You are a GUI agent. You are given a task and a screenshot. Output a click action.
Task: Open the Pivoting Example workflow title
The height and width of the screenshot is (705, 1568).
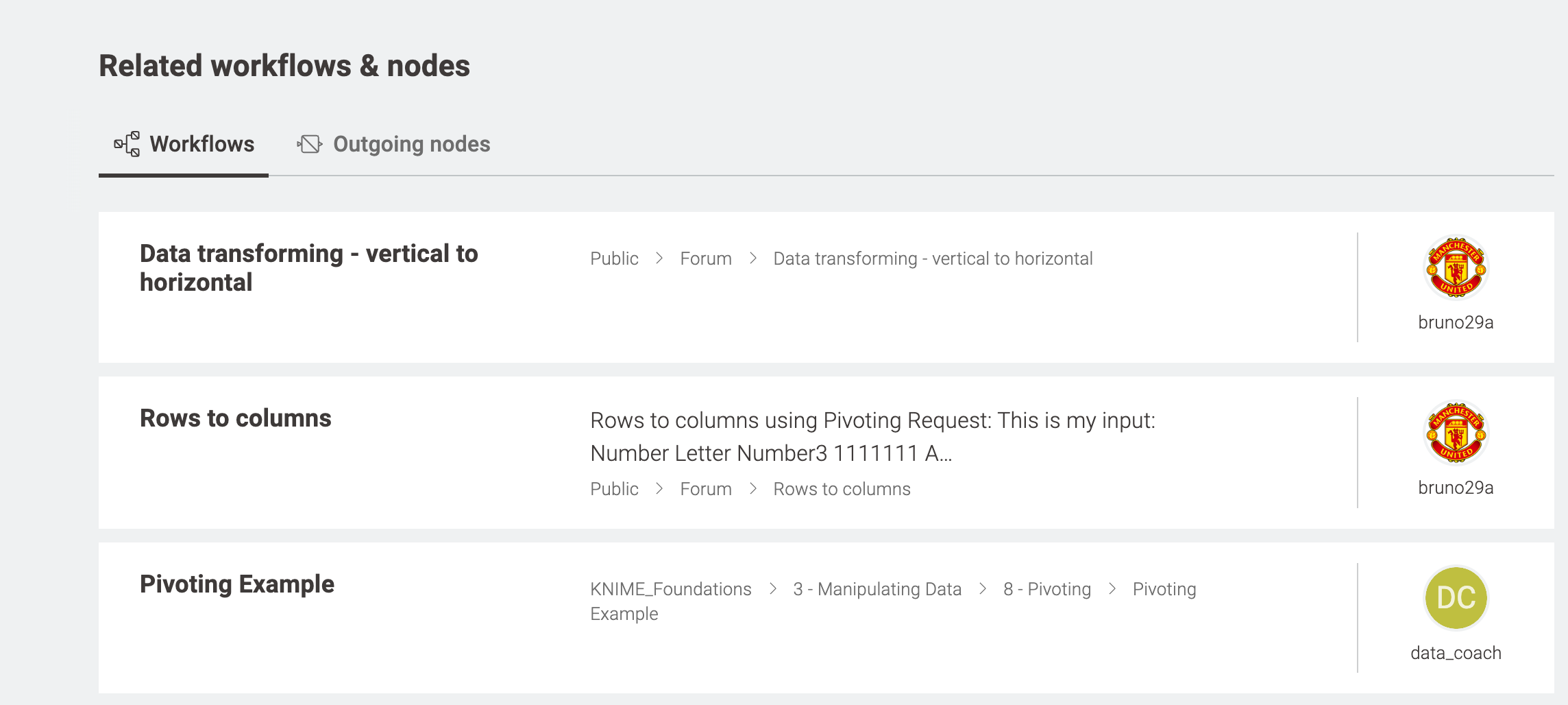(236, 584)
